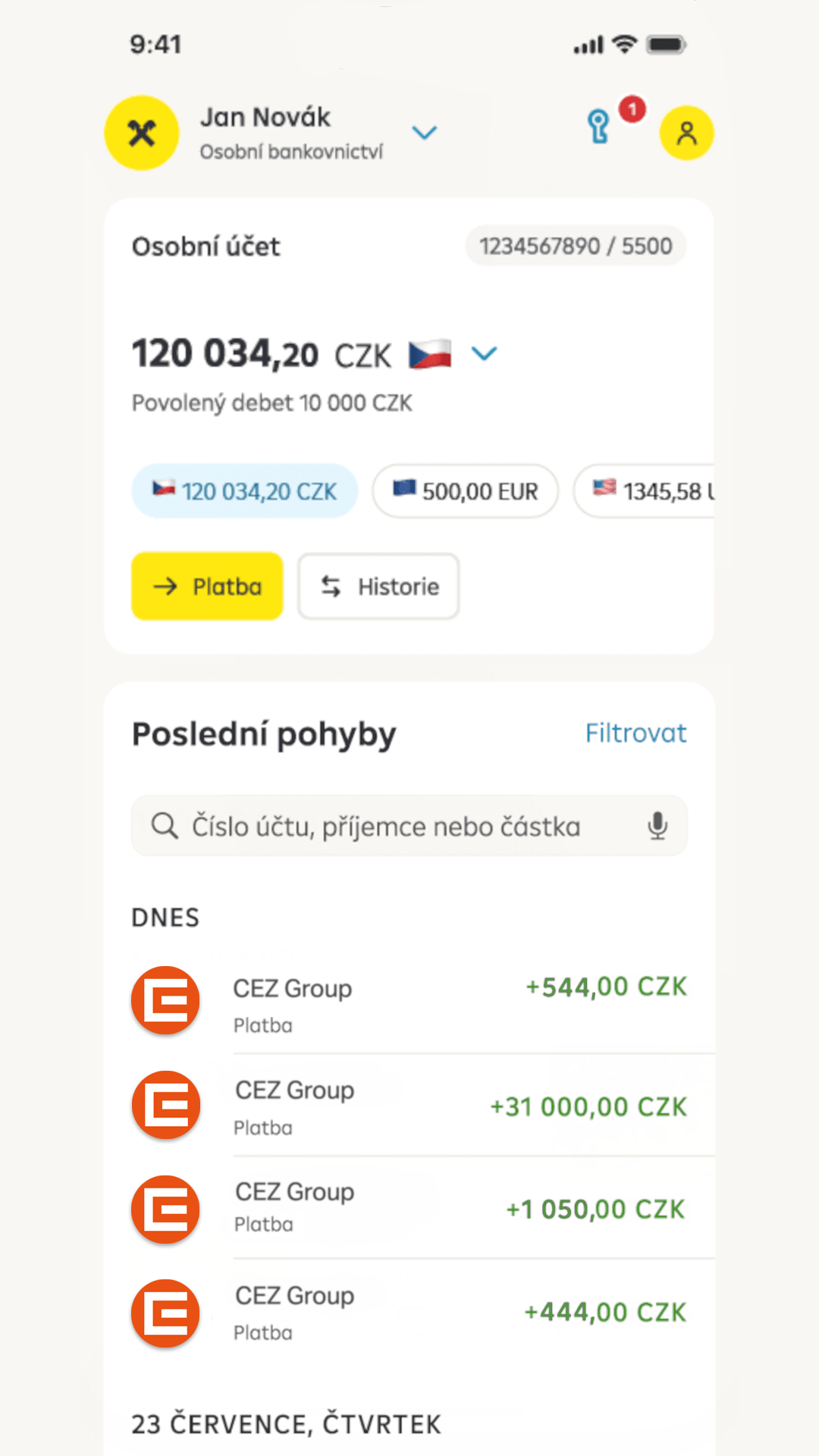This screenshot has height=1456, width=819.
Task: Tap the Raiffeisen logo icon
Action: pyautogui.click(x=142, y=133)
